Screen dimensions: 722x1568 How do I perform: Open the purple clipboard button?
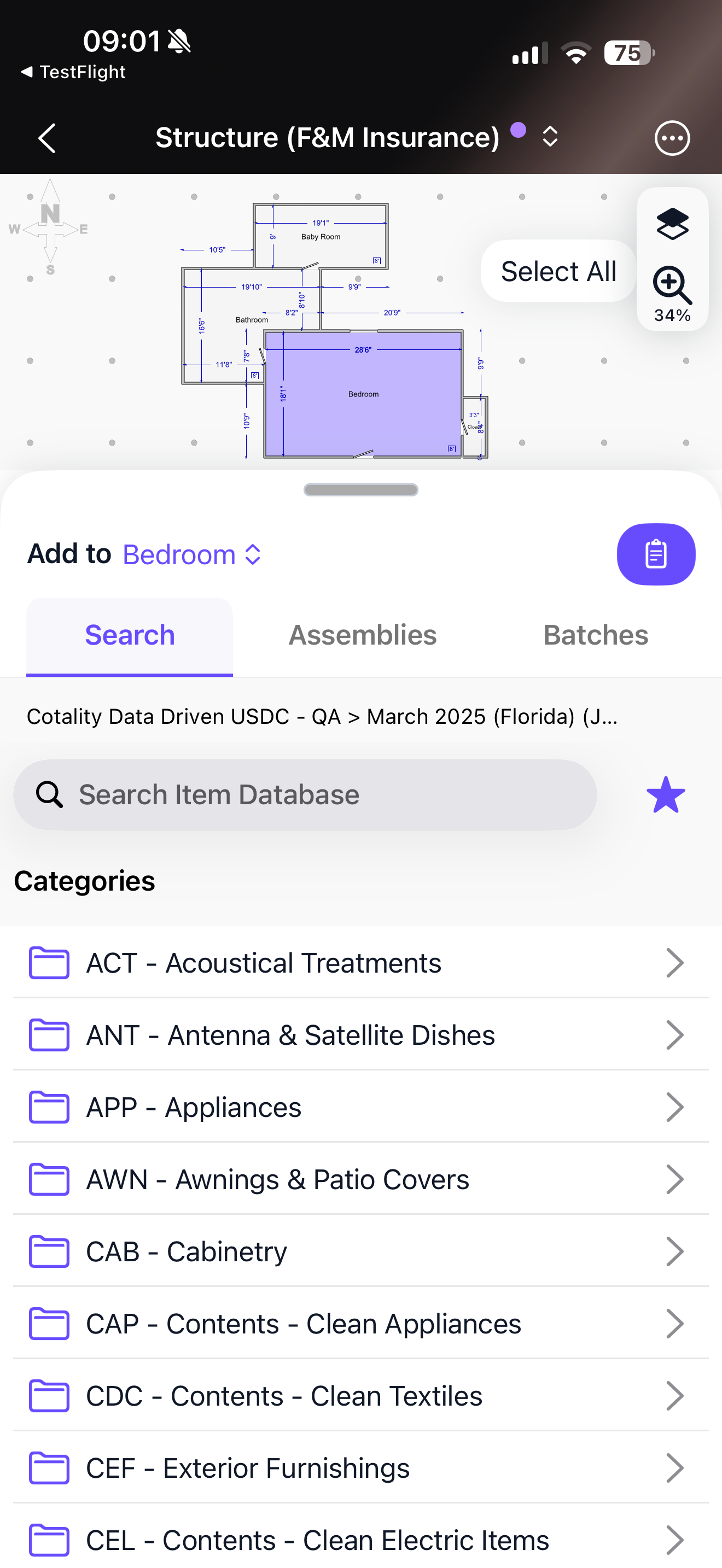click(x=656, y=554)
